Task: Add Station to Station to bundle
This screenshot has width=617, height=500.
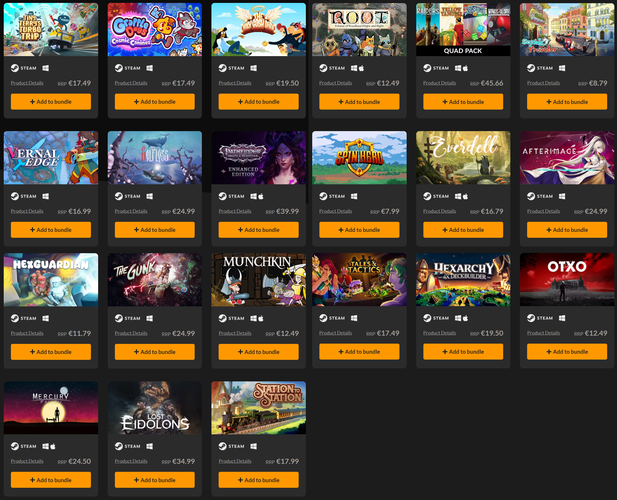Action: (259, 480)
